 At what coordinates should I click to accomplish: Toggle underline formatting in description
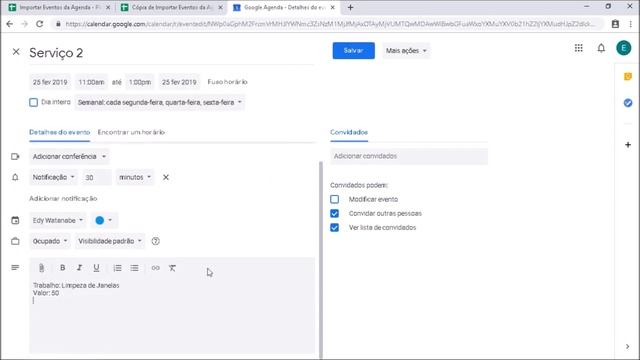pos(96,268)
